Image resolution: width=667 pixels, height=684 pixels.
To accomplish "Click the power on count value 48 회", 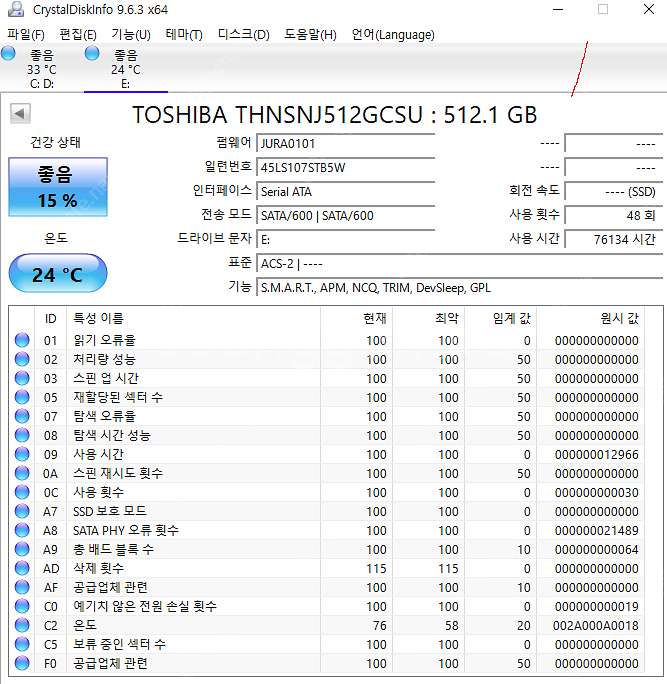I will coord(614,215).
